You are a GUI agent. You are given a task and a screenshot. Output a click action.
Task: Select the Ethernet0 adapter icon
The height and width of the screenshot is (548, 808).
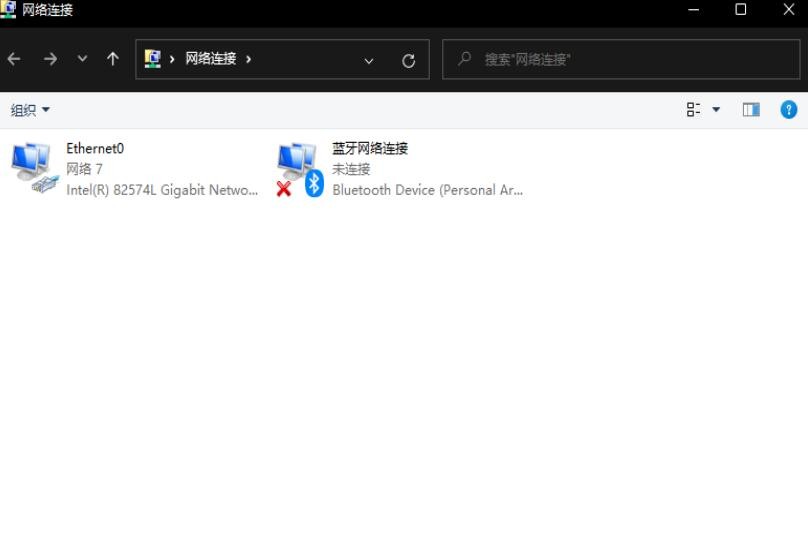point(35,168)
